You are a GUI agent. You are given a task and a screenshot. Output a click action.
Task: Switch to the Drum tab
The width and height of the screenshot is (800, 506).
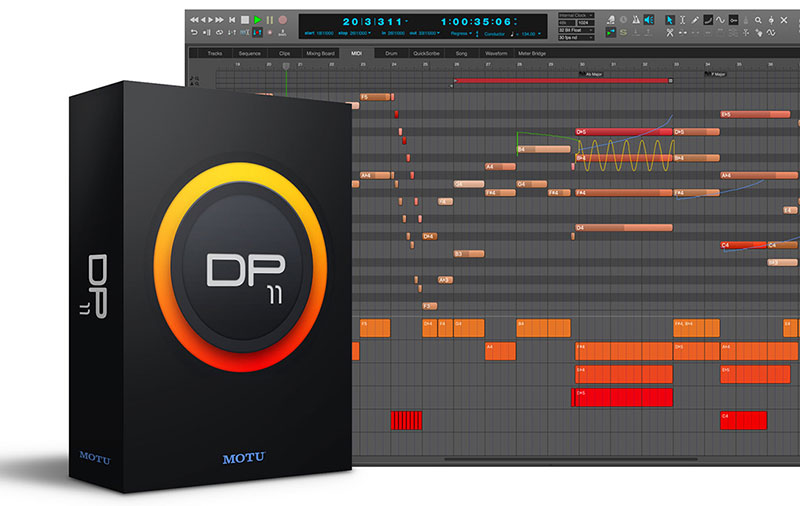[391, 53]
